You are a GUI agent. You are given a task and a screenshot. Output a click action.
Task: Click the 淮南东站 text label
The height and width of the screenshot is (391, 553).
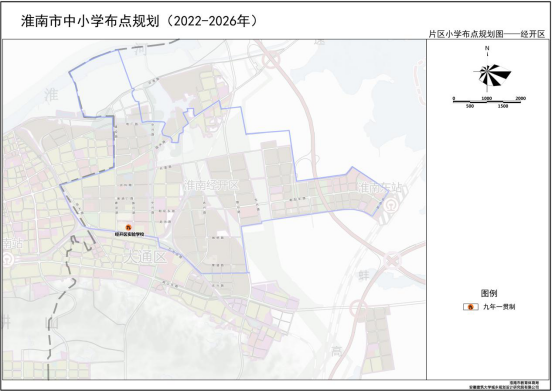pos(380,188)
